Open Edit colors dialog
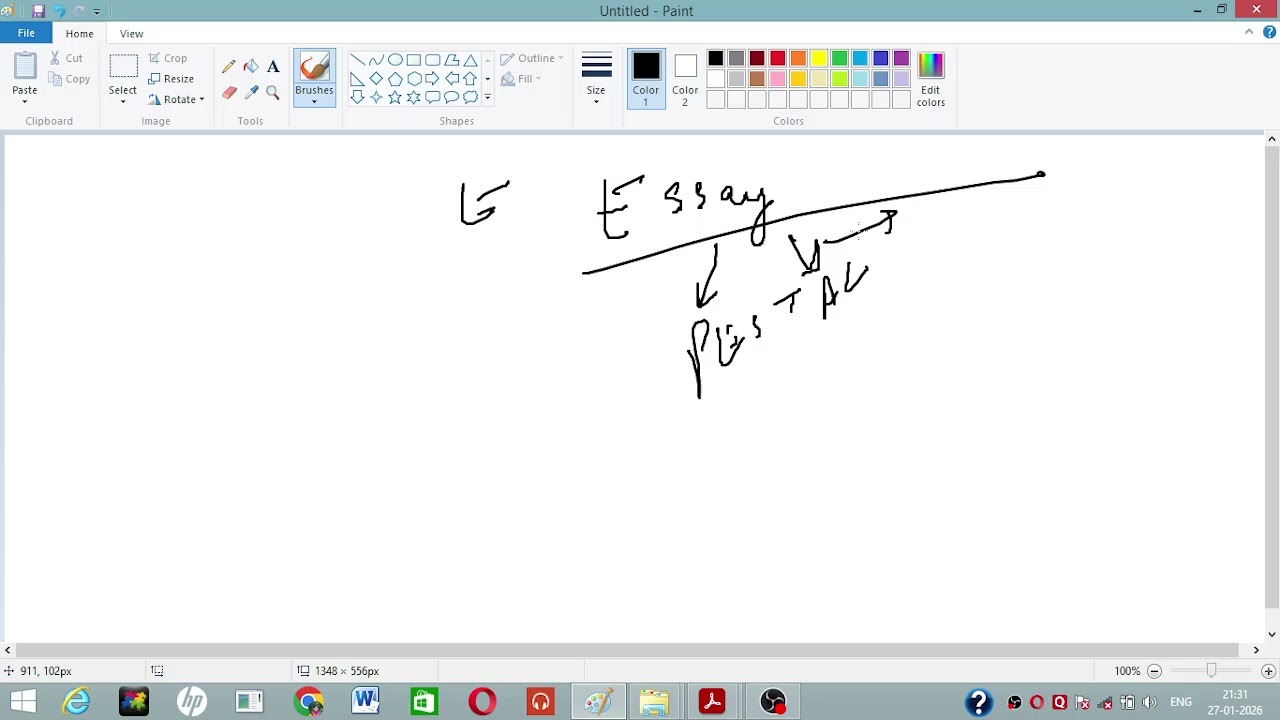The width and height of the screenshot is (1280, 720). pyautogui.click(x=930, y=79)
